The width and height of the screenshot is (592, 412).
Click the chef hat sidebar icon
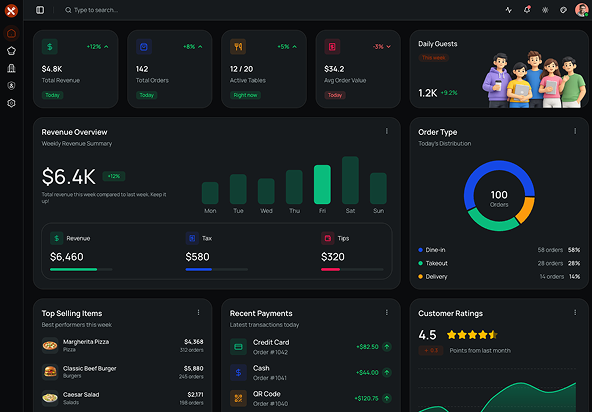11,51
